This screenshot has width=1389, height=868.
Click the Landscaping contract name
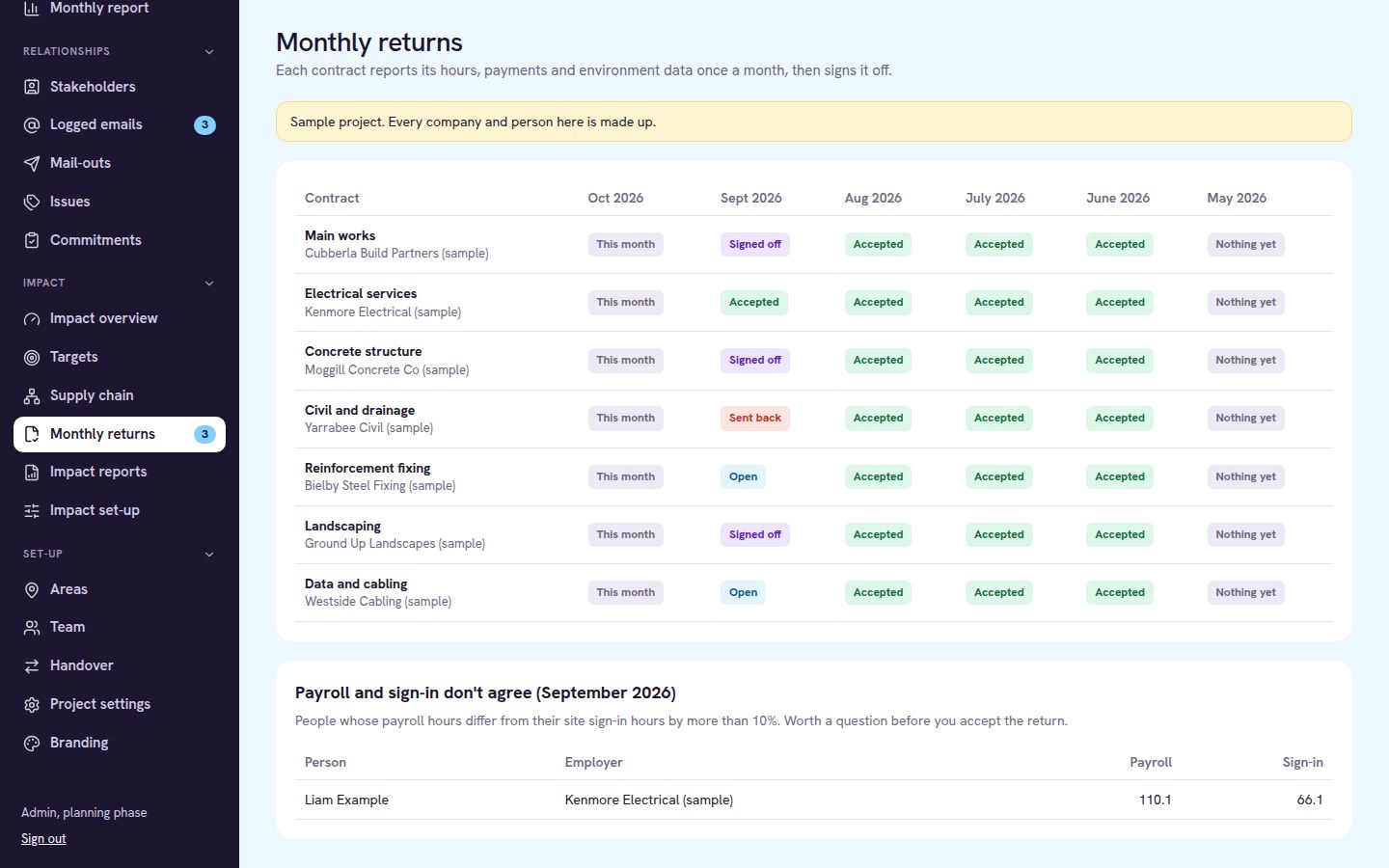pyautogui.click(x=342, y=526)
